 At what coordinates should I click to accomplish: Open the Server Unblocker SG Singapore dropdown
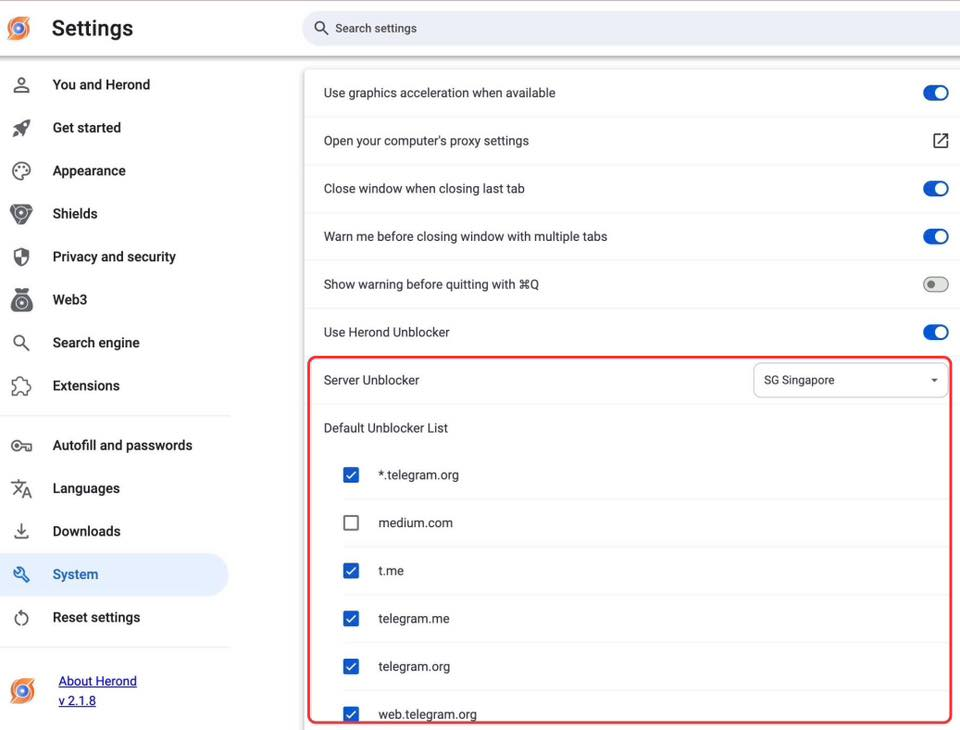pyautogui.click(x=850, y=380)
